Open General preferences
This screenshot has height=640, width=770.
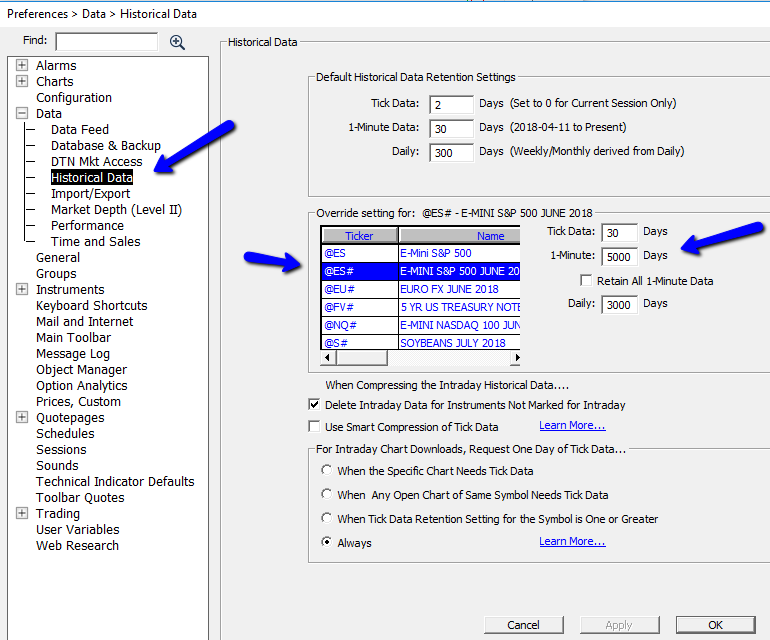57,257
